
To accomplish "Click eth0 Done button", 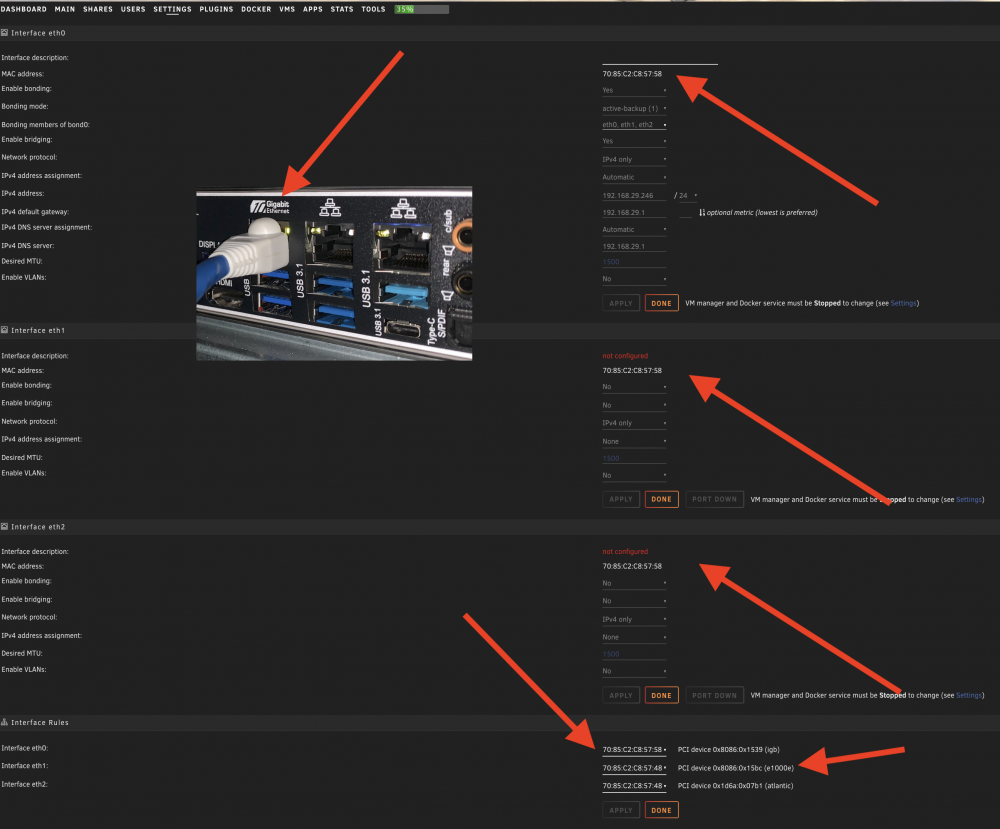I will click(661, 304).
